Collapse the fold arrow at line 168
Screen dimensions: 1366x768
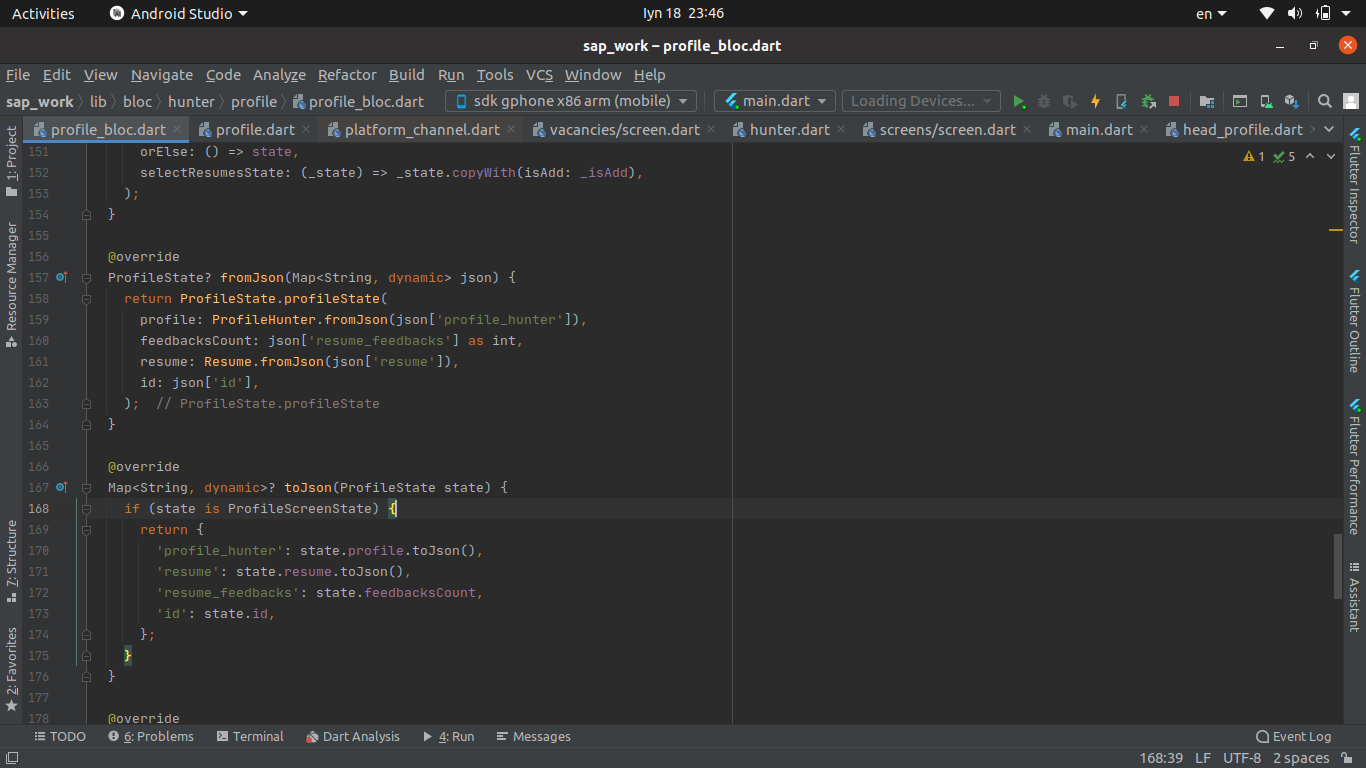[x=86, y=508]
